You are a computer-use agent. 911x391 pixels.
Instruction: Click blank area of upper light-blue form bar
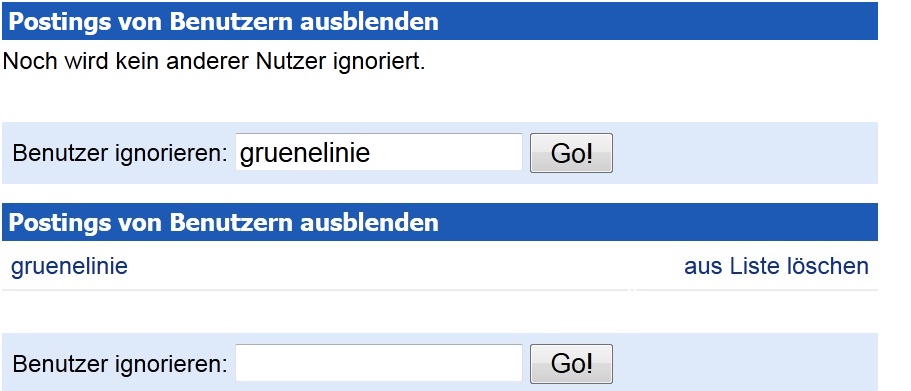(x=744, y=153)
